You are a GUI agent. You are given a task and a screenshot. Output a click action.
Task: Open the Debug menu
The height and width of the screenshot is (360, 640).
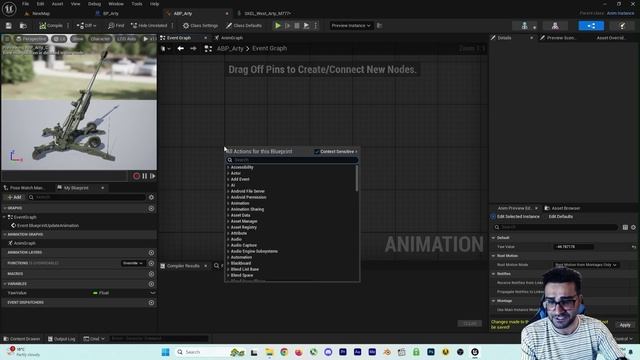tap(94, 4)
